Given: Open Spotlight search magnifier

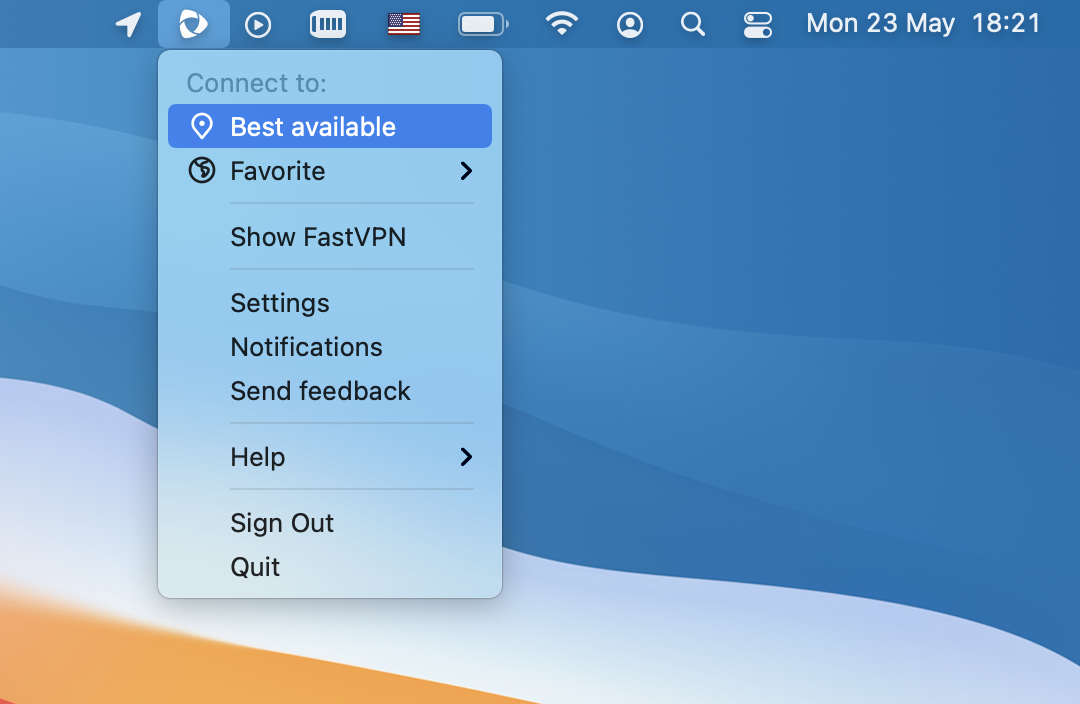Looking at the screenshot, I should [692, 24].
